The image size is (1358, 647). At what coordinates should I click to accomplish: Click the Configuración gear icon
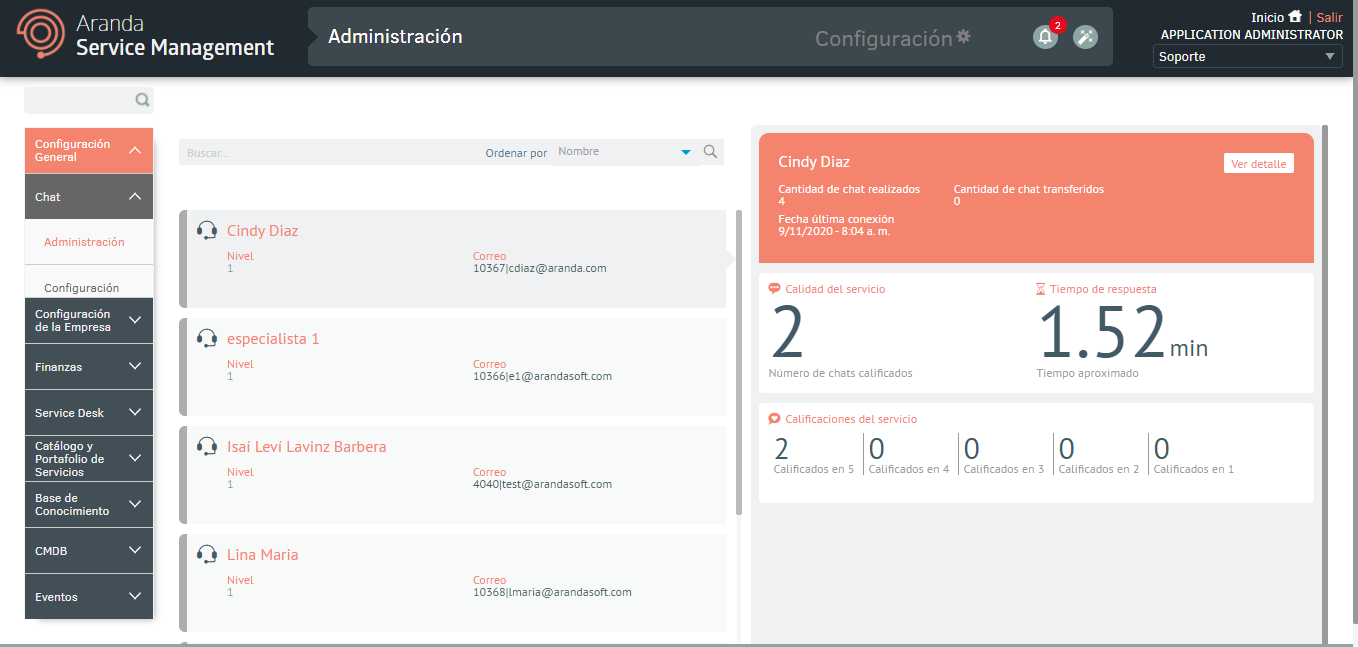click(963, 37)
